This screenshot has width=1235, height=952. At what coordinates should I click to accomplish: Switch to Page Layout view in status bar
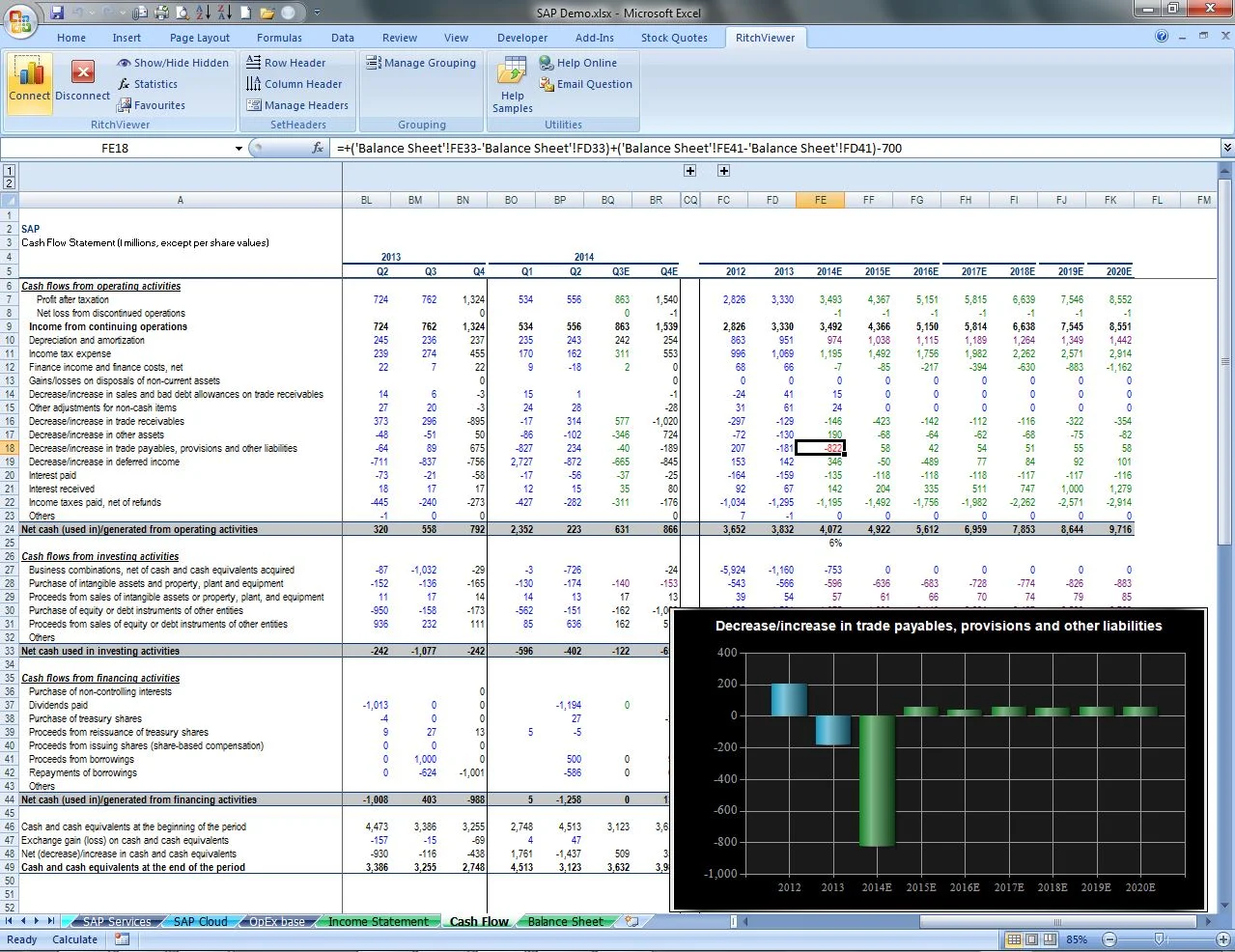1031,939
